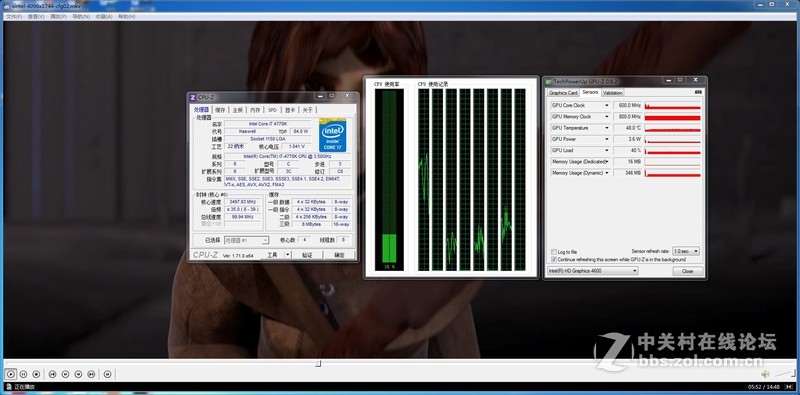Switch to the 关于 tab in CPU-Z
The width and height of the screenshot is (800, 395).
point(307,110)
